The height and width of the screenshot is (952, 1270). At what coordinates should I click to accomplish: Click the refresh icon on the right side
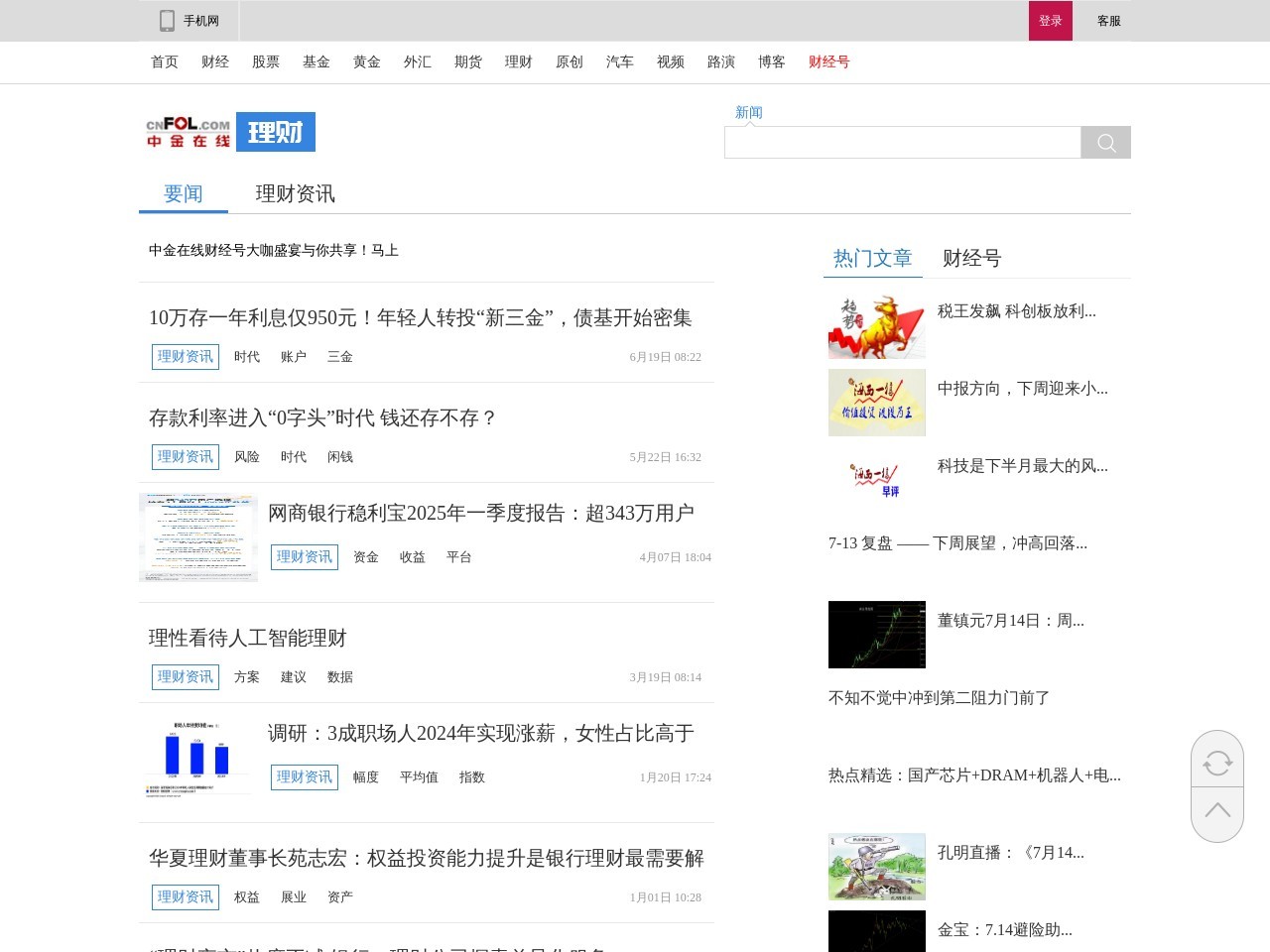click(x=1217, y=762)
